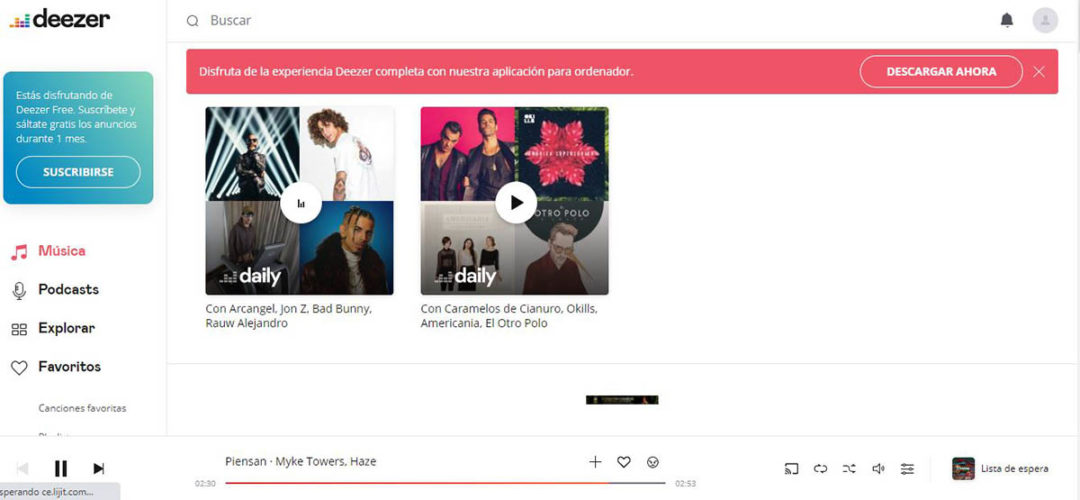Click the grid icon beside Explorar
1080x500 pixels.
pyautogui.click(x=19, y=329)
